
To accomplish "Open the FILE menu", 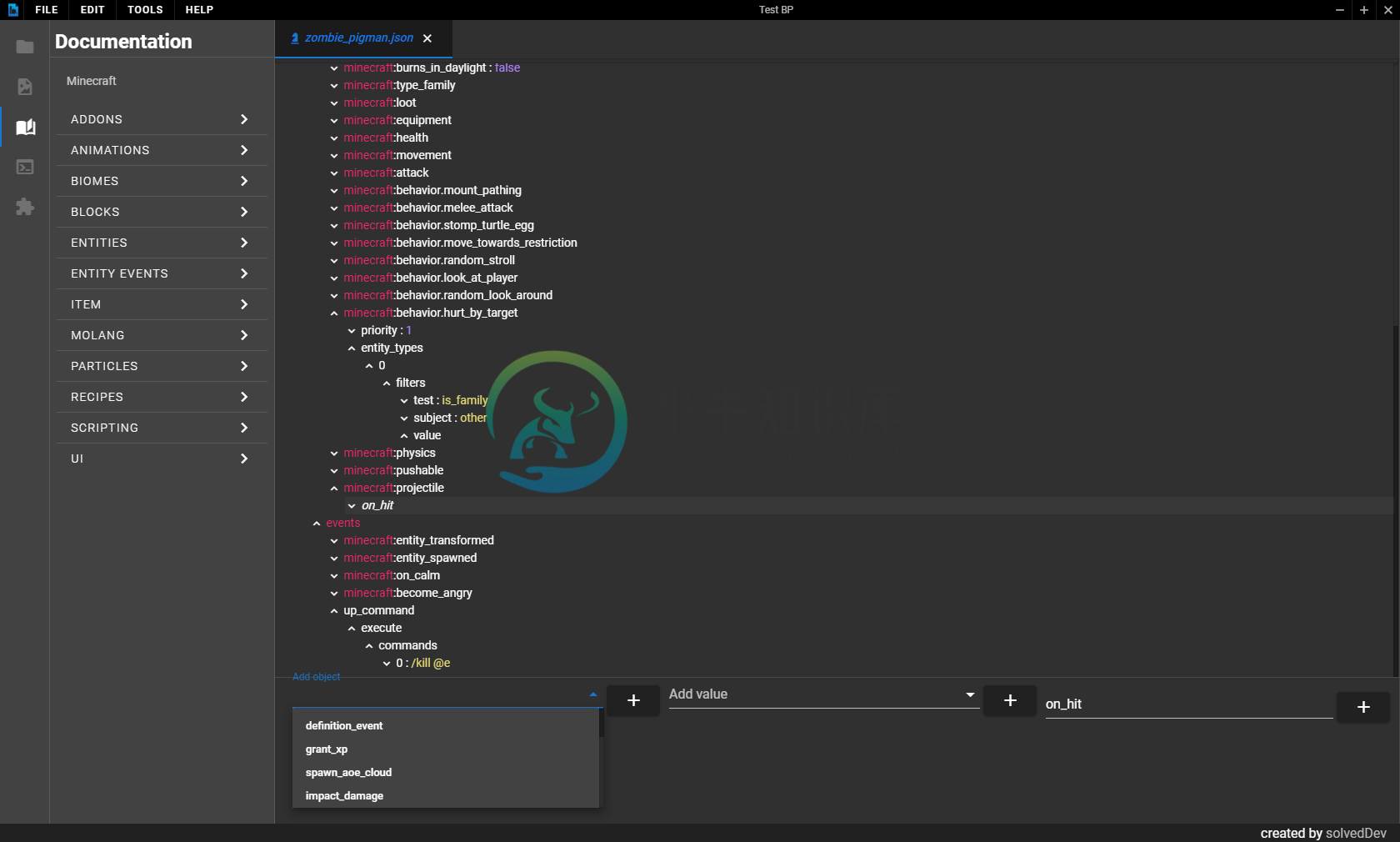I will click(47, 10).
